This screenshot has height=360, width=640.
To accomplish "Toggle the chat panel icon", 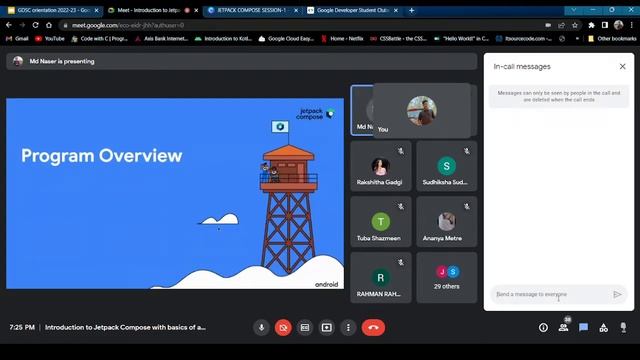I will [584, 327].
